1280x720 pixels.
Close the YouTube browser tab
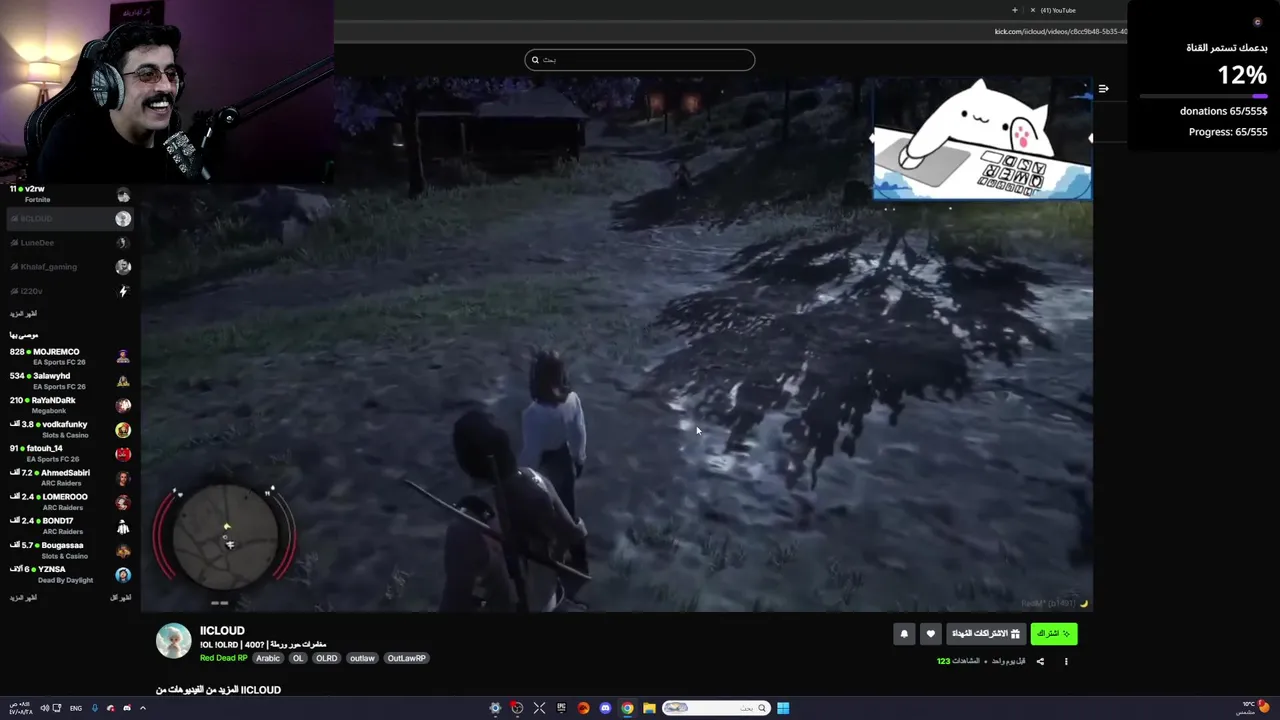(x=1032, y=10)
